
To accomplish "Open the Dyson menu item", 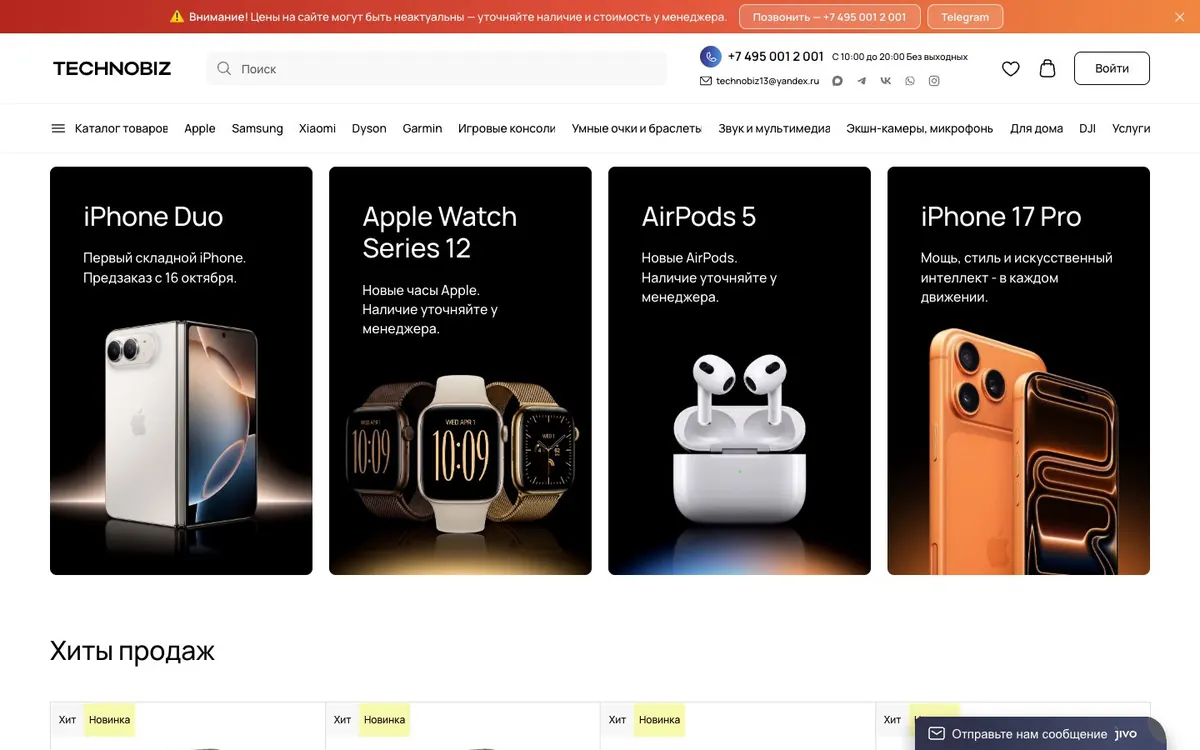I will 369,128.
